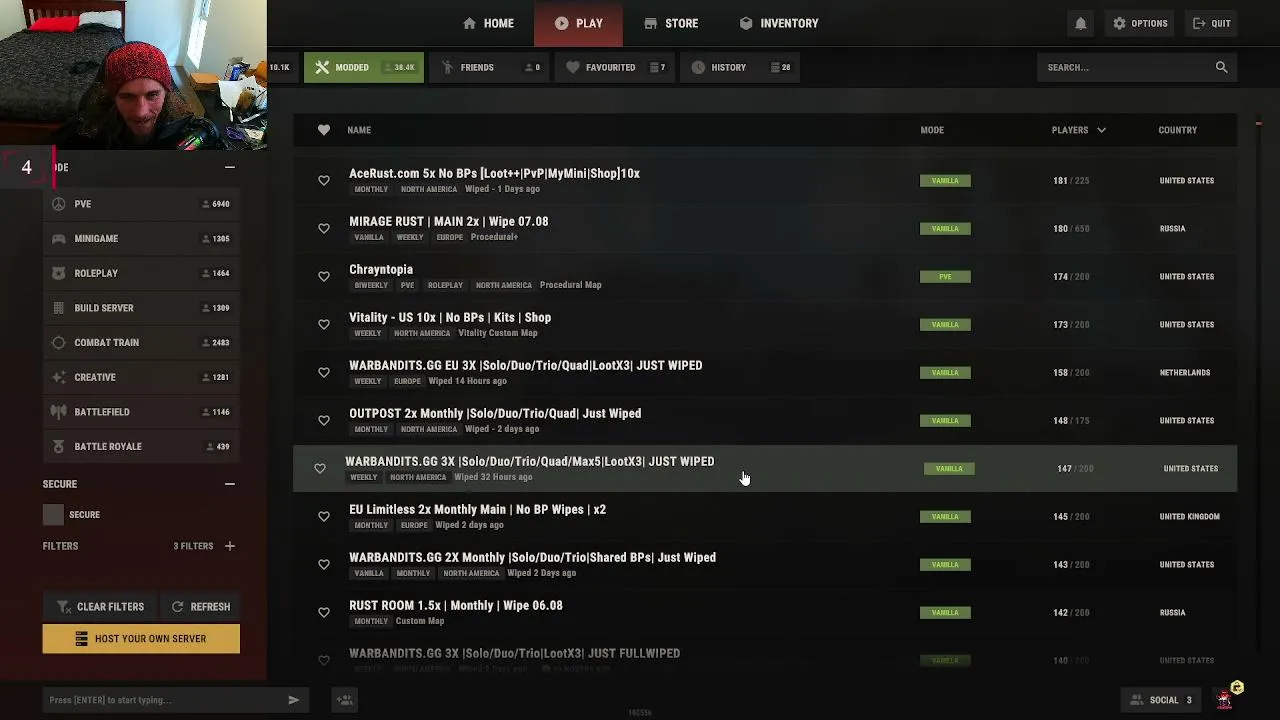The height and width of the screenshot is (720, 1280).
Task: Open the Store tab
Action: (x=671, y=23)
